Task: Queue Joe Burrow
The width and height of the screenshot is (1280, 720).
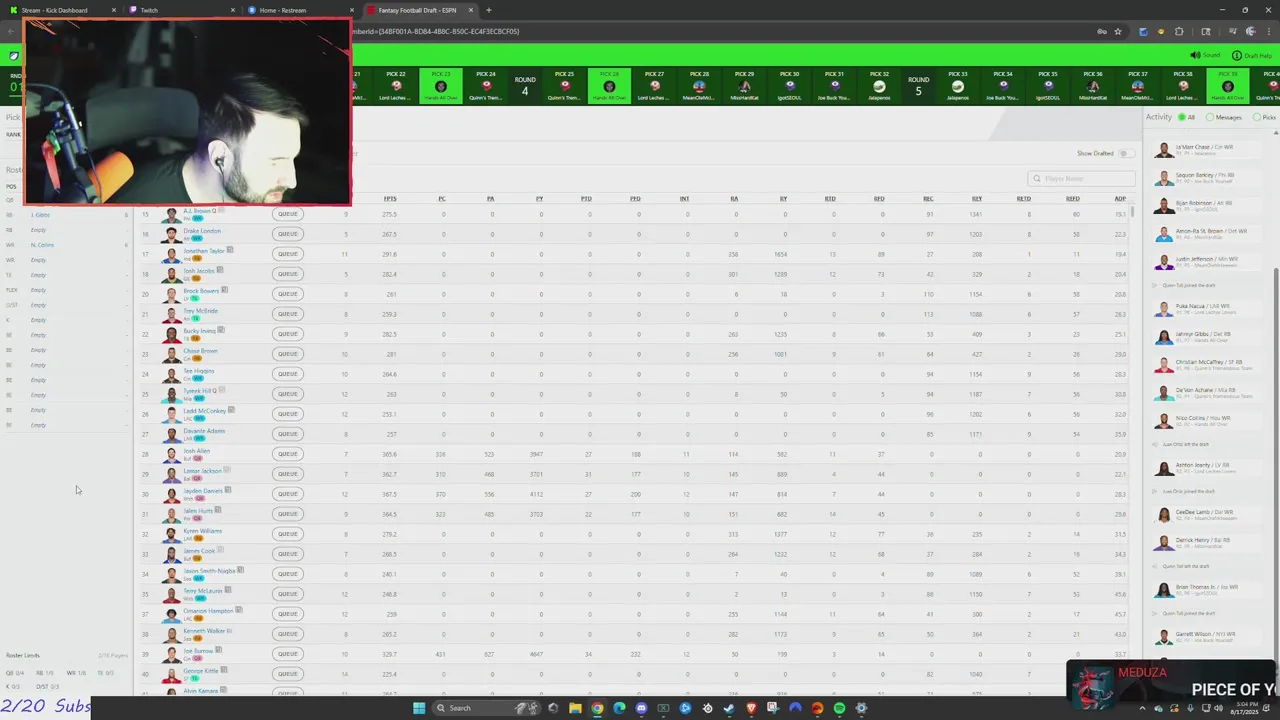Action: (288, 654)
